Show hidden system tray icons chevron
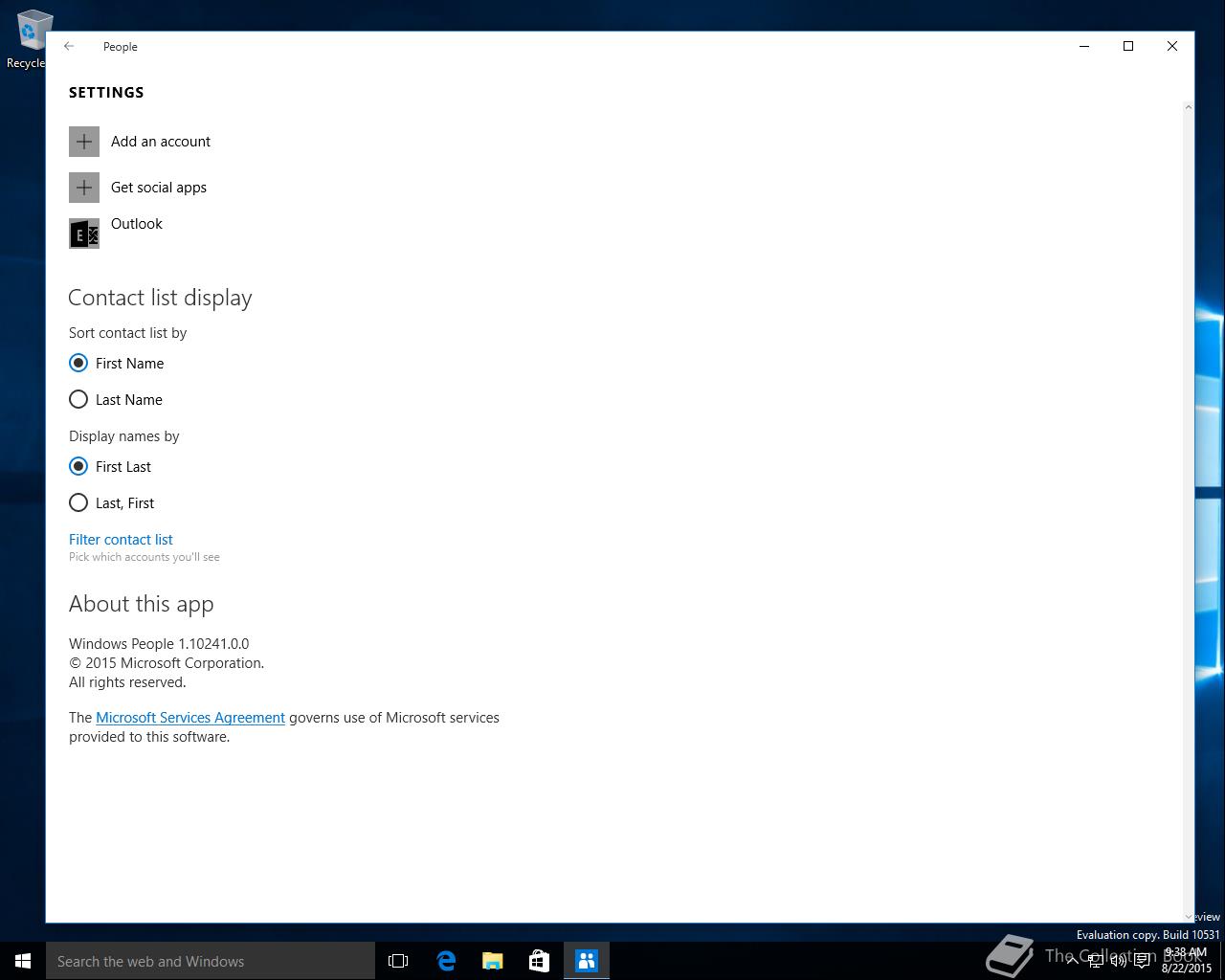This screenshot has height=980, width=1225. (x=1072, y=961)
